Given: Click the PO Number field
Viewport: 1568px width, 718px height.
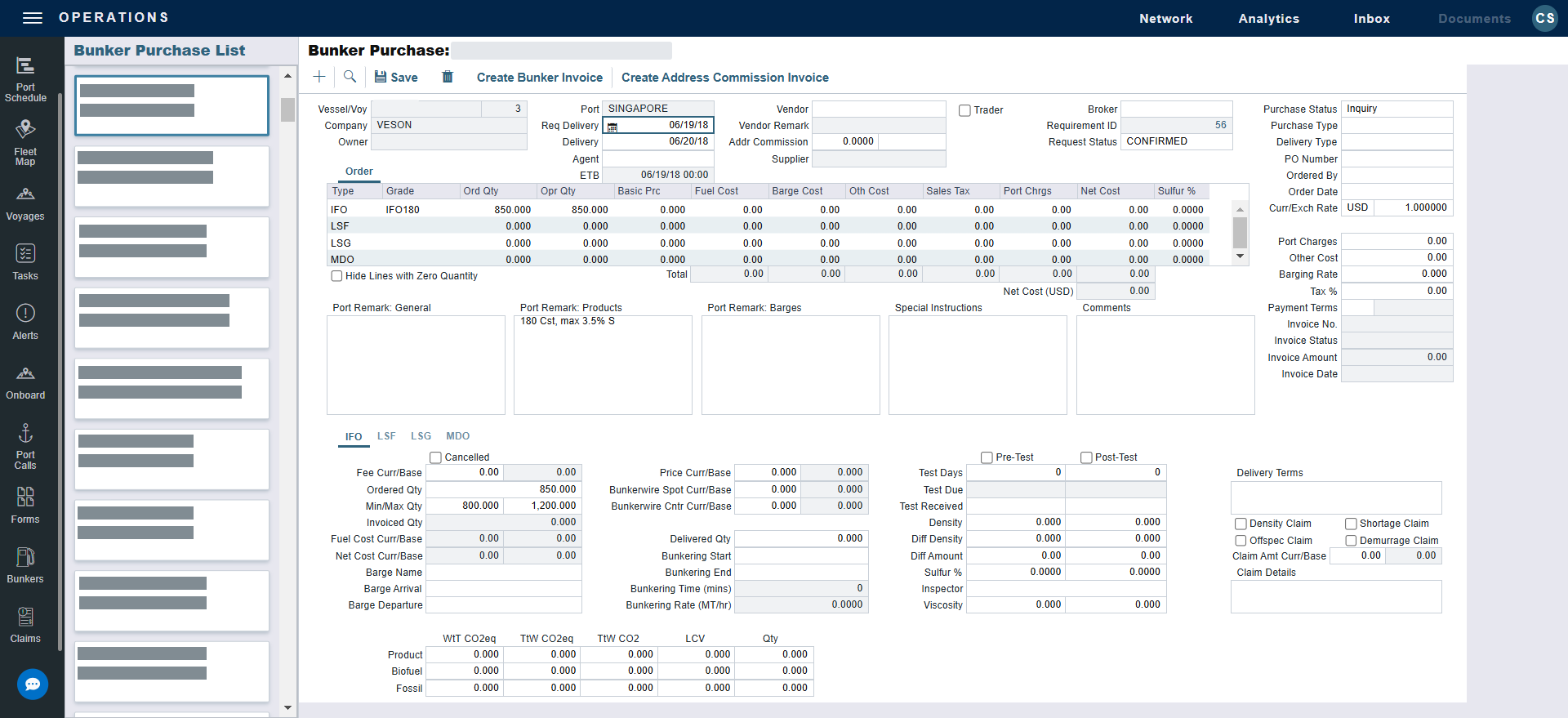Looking at the screenshot, I should click(1396, 158).
